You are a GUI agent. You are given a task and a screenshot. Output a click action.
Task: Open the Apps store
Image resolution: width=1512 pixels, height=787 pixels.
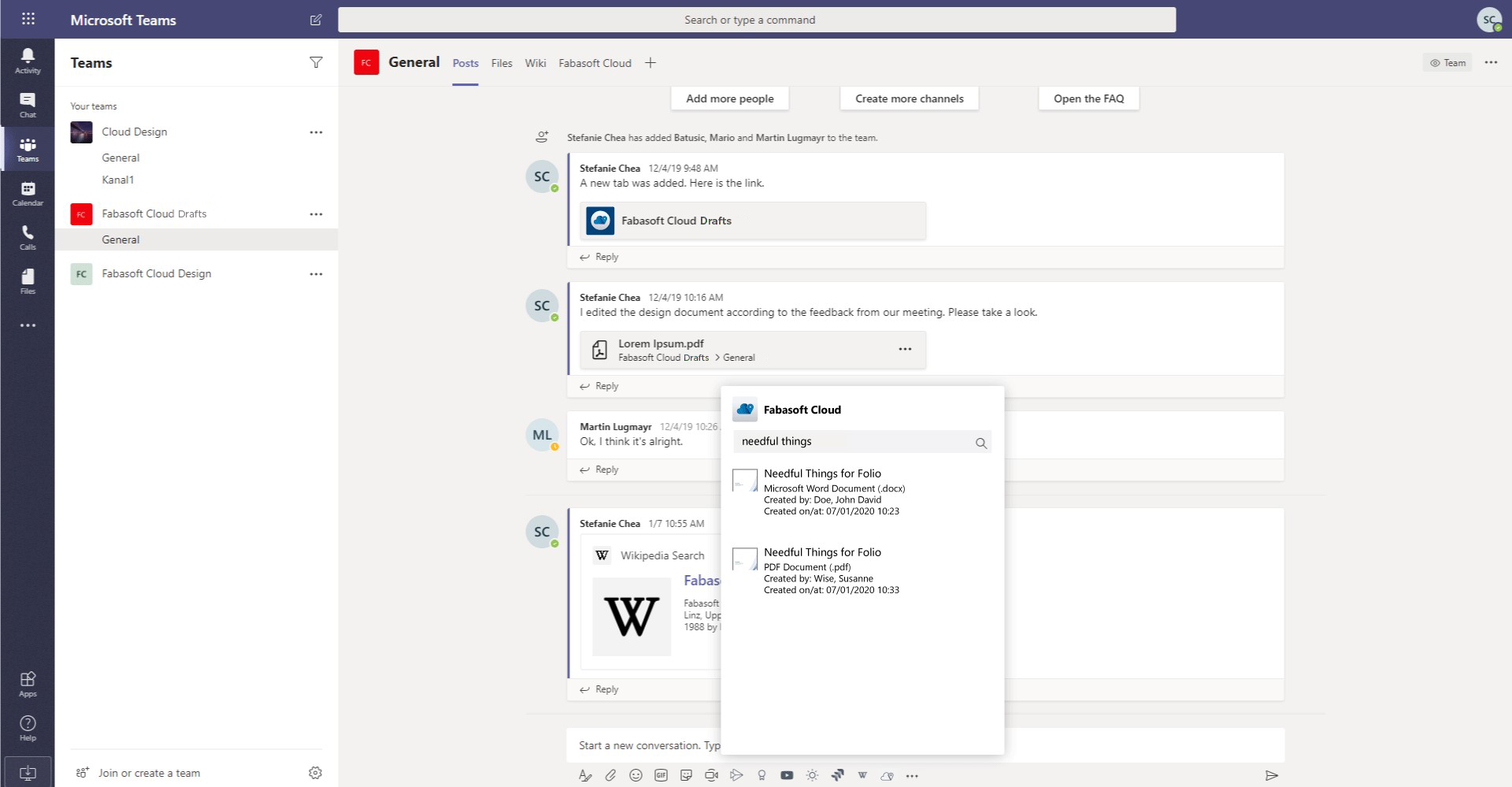[x=28, y=684]
